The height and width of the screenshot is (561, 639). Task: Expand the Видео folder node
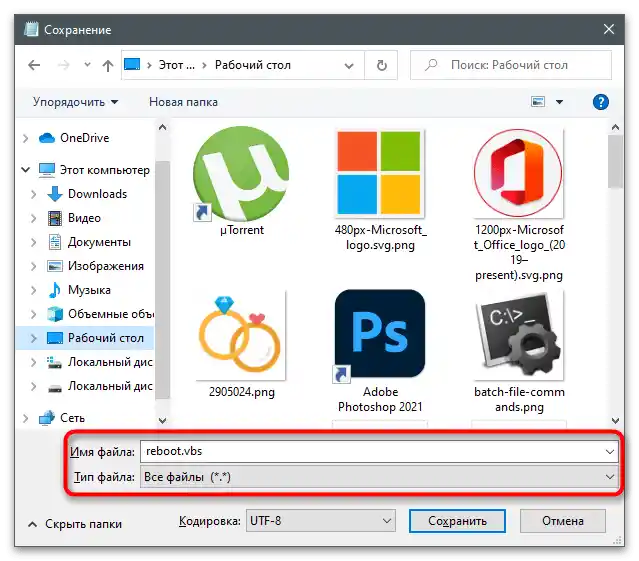click(x=33, y=218)
